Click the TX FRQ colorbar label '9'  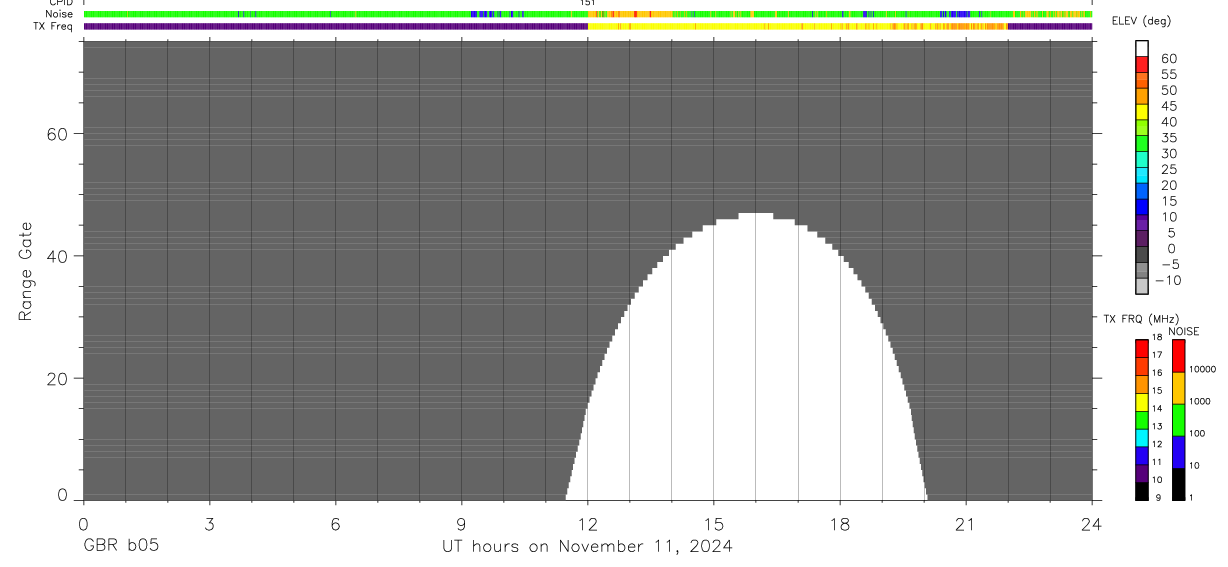coord(1156,497)
